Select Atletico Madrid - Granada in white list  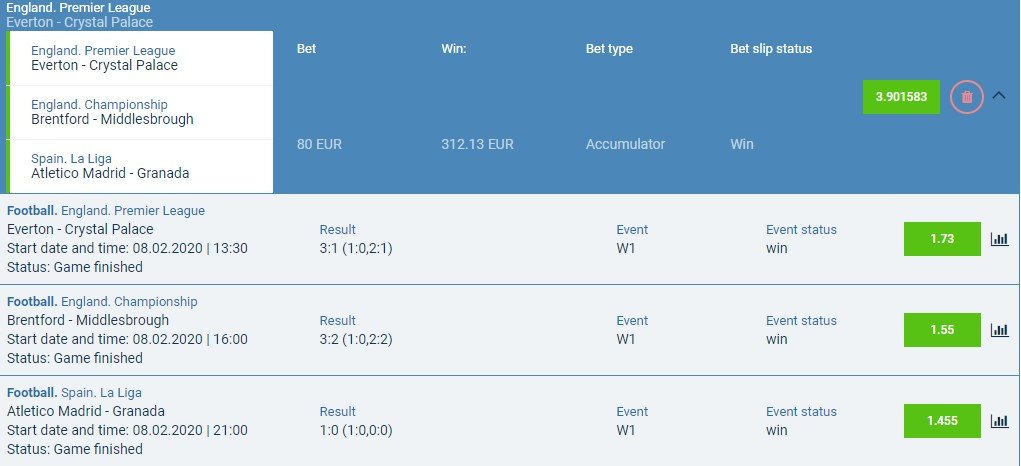pos(139,166)
